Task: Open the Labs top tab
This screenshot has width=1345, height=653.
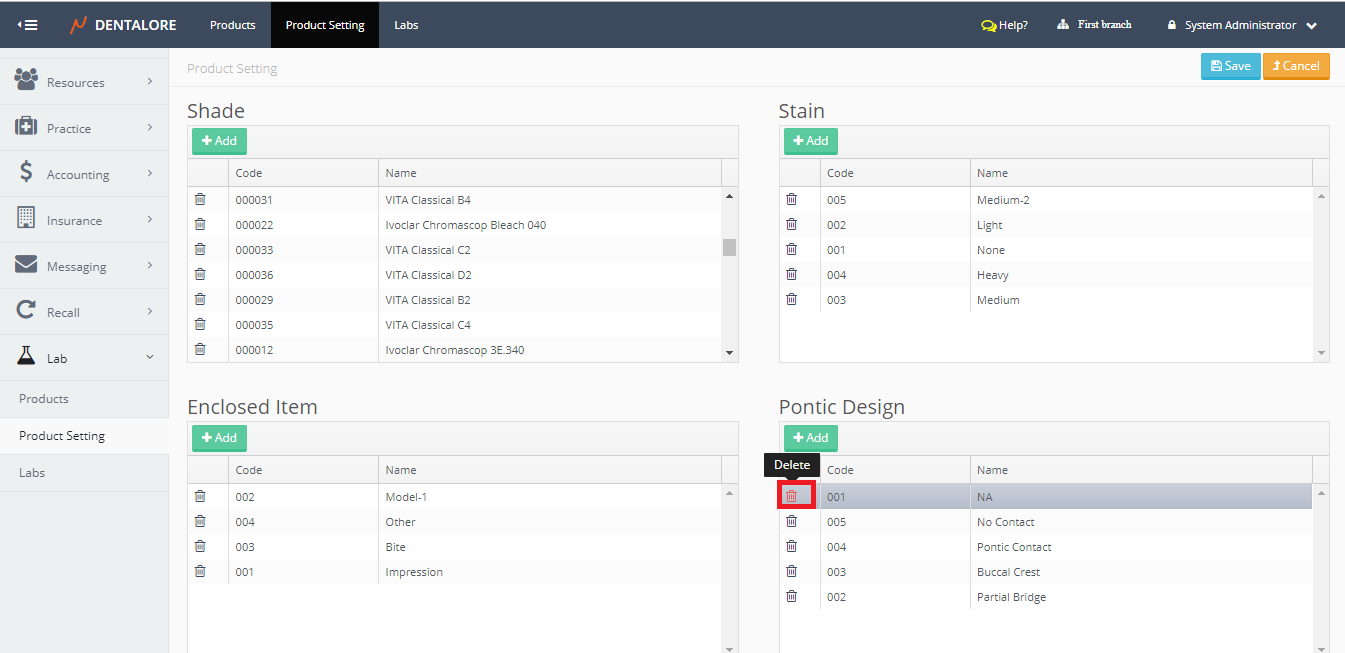Action: pyautogui.click(x=406, y=25)
